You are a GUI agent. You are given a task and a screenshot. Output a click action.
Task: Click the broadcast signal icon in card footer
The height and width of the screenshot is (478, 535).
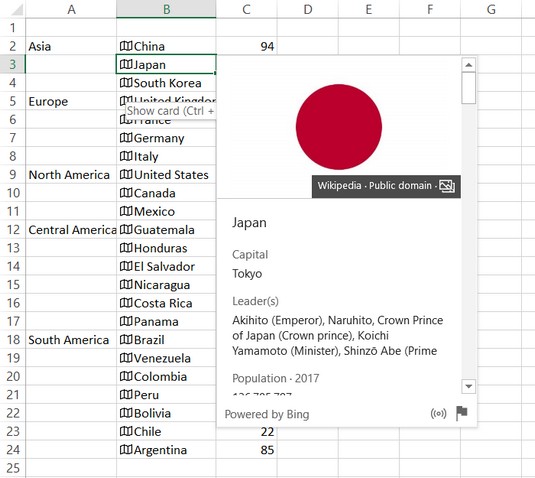click(x=438, y=414)
